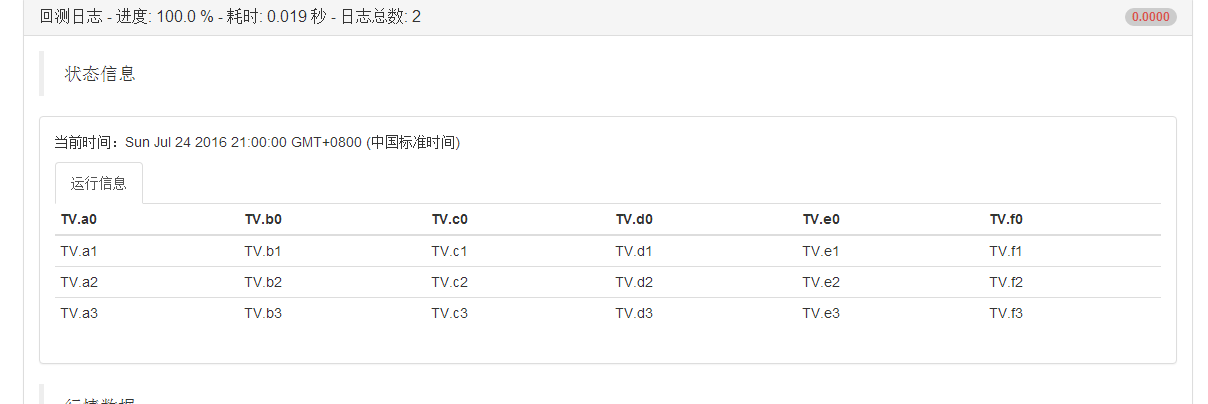Click the TV.f0 column header
Image resolution: width=1208 pixels, height=404 pixels.
coord(1006,220)
